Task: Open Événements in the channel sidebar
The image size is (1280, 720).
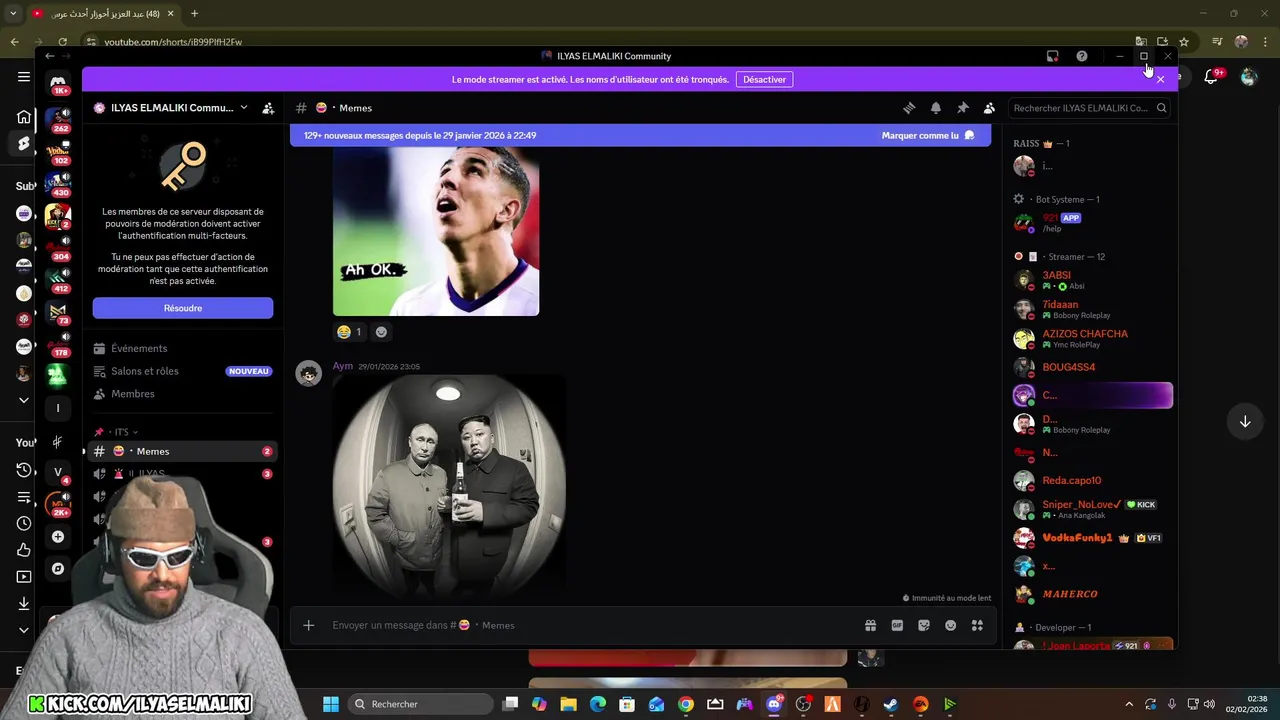Action: click(182, 348)
